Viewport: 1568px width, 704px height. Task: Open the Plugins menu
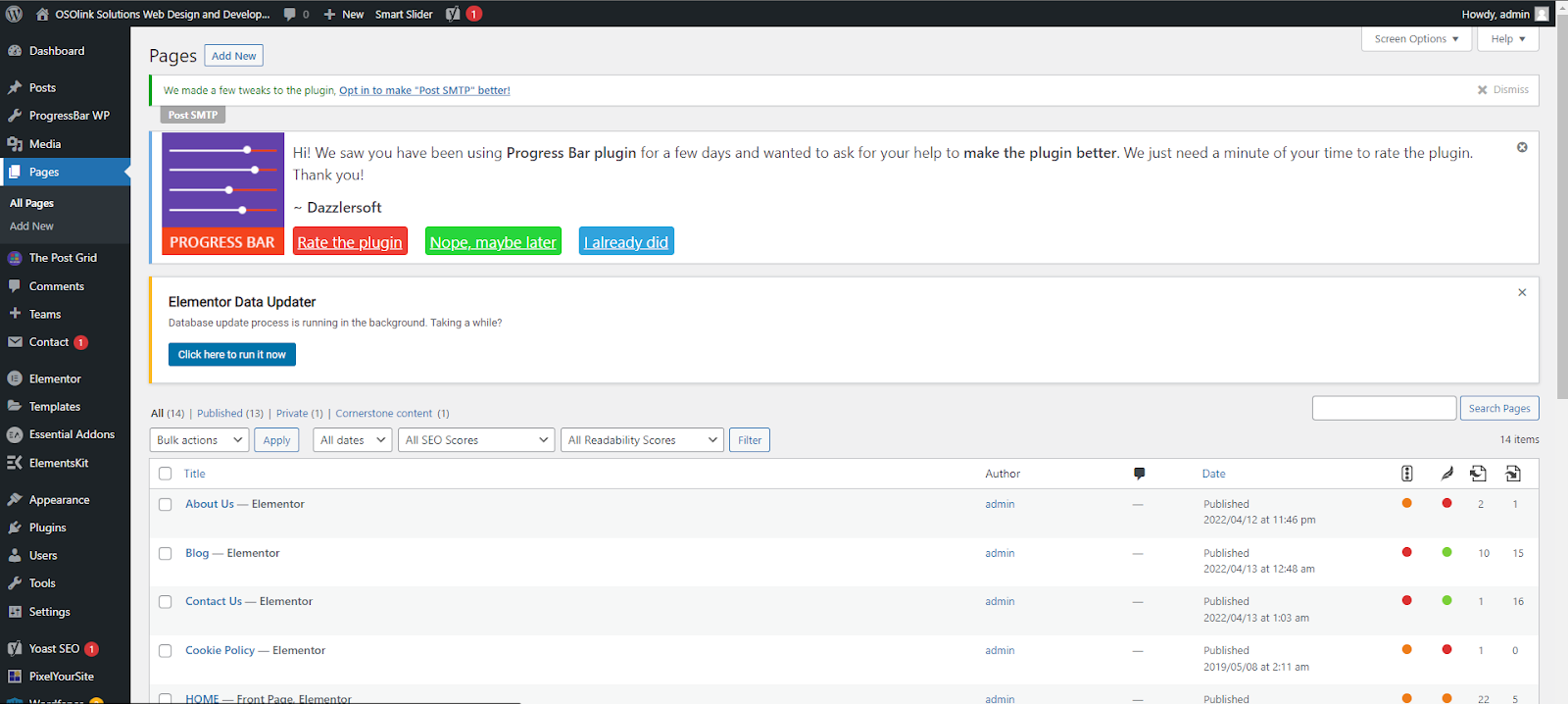pyautogui.click(x=47, y=528)
